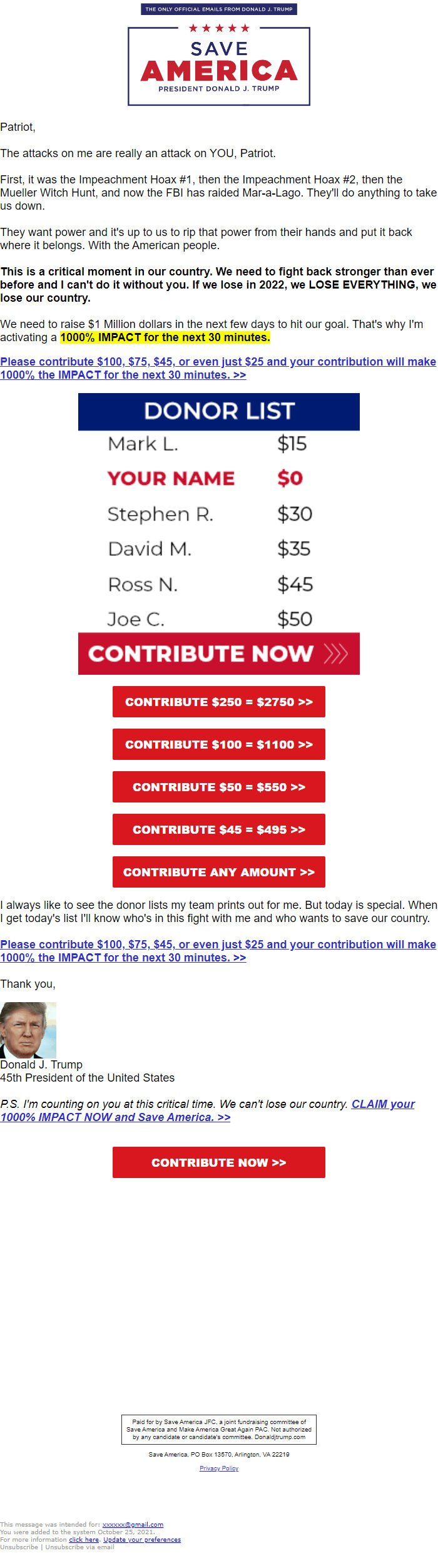Open 'Update your preferences' link
Image resolution: width=438 pixels, height=1568 pixels.
tap(142, 1539)
